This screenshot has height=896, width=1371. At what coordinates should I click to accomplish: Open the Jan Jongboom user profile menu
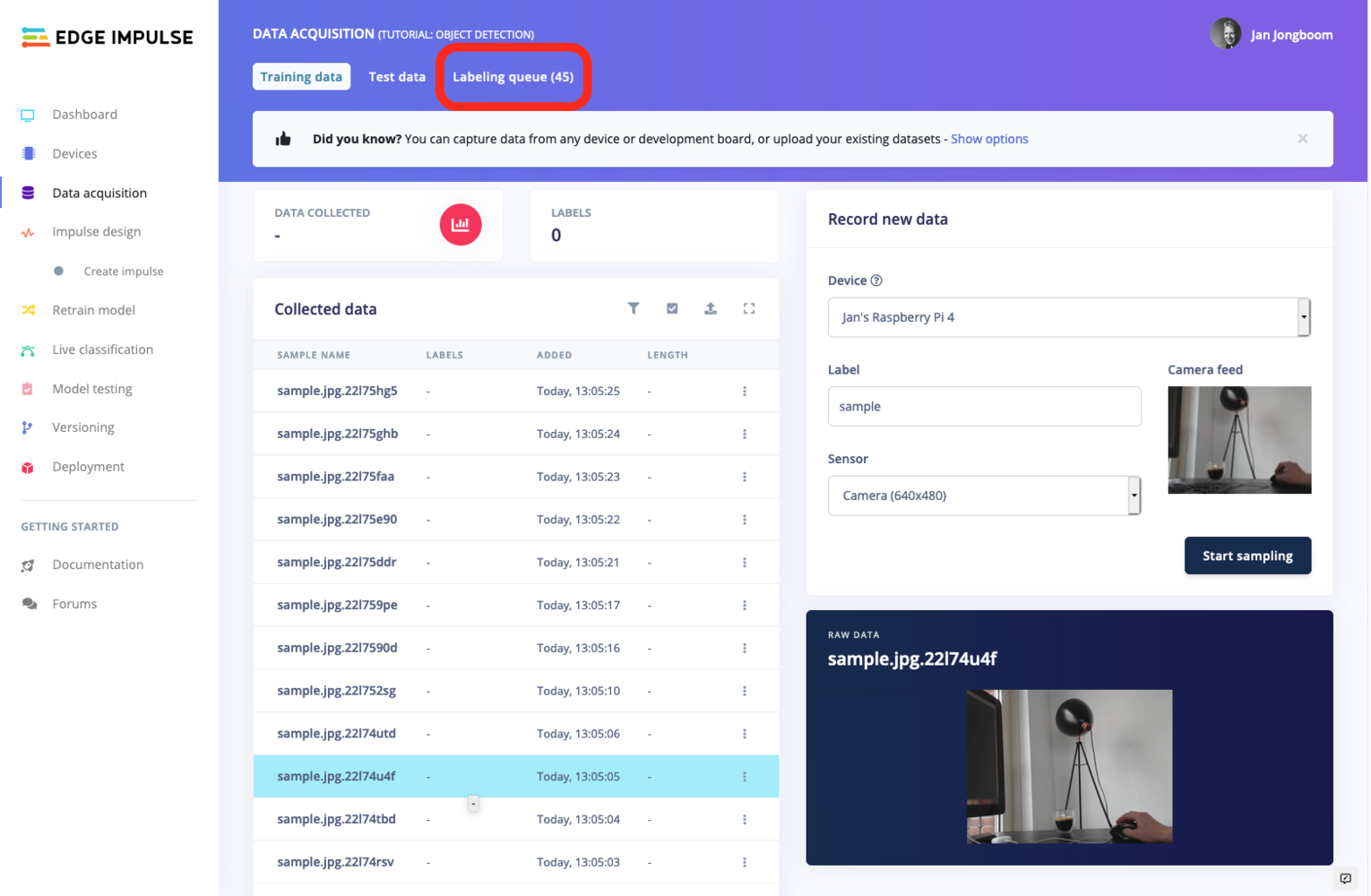coord(1272,34)
